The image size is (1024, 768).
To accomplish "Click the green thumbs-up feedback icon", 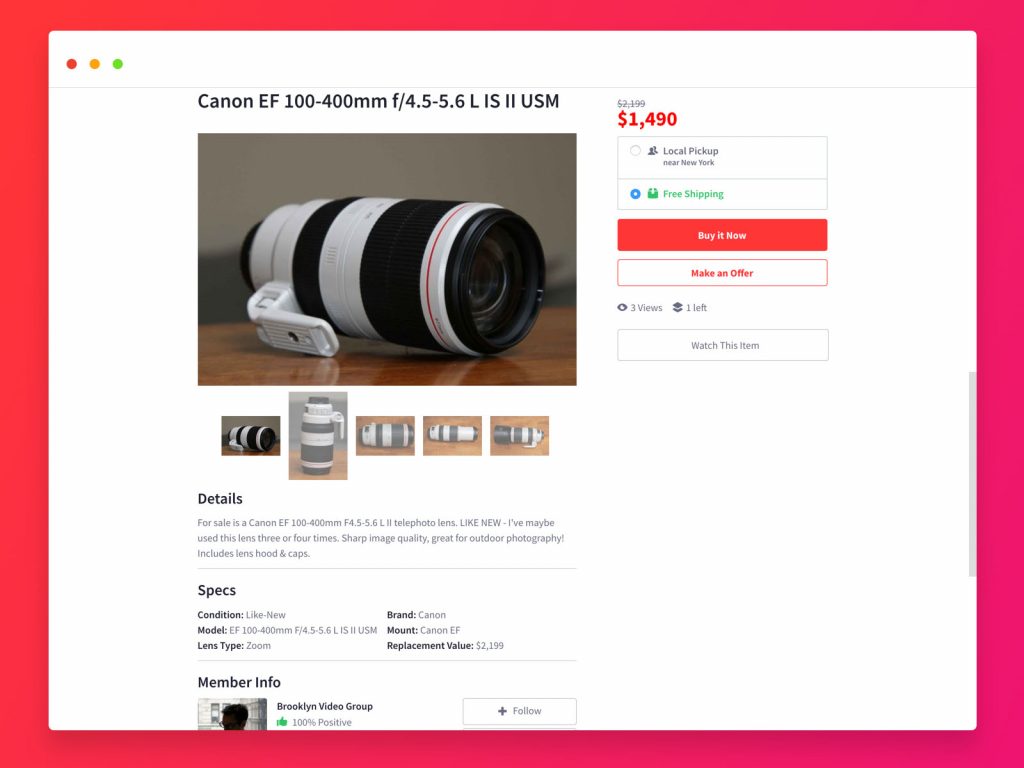I will (282, 722).
